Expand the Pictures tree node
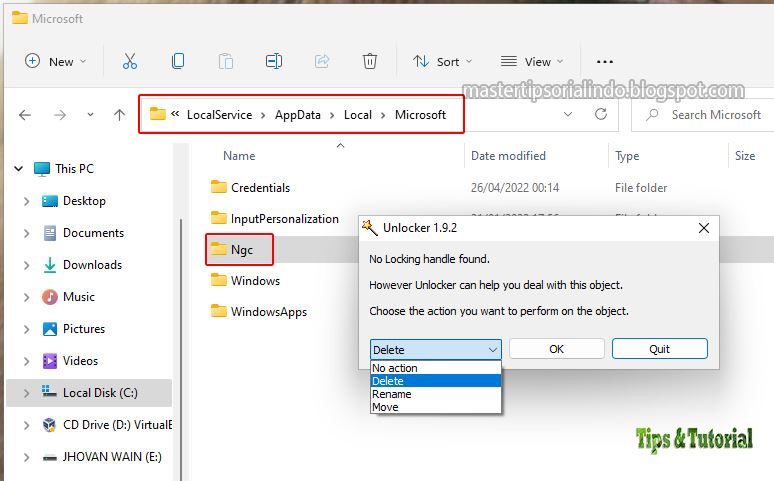Image resolution: width=774 pixels, height=481 pixels. pyautogui.click(x=27, y=329)
